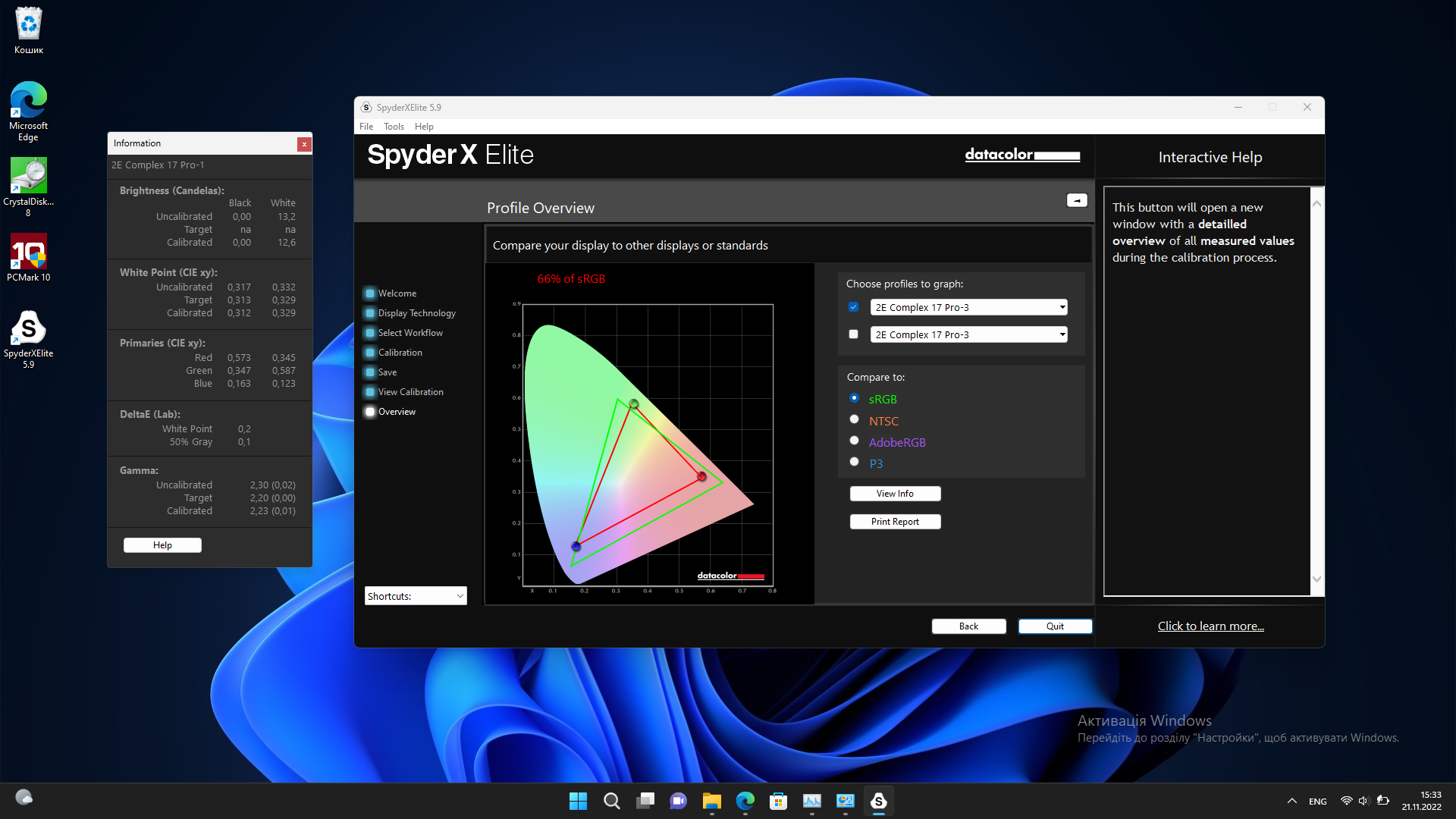Viewport: 1456px width, 819px height.
Task: Click the datacolor logo link
Action: pos(1022,155)
